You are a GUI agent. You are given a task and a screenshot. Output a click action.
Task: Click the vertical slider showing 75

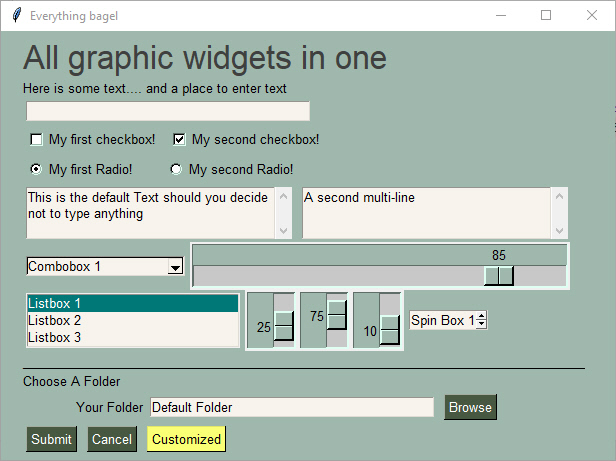[337, 315]
